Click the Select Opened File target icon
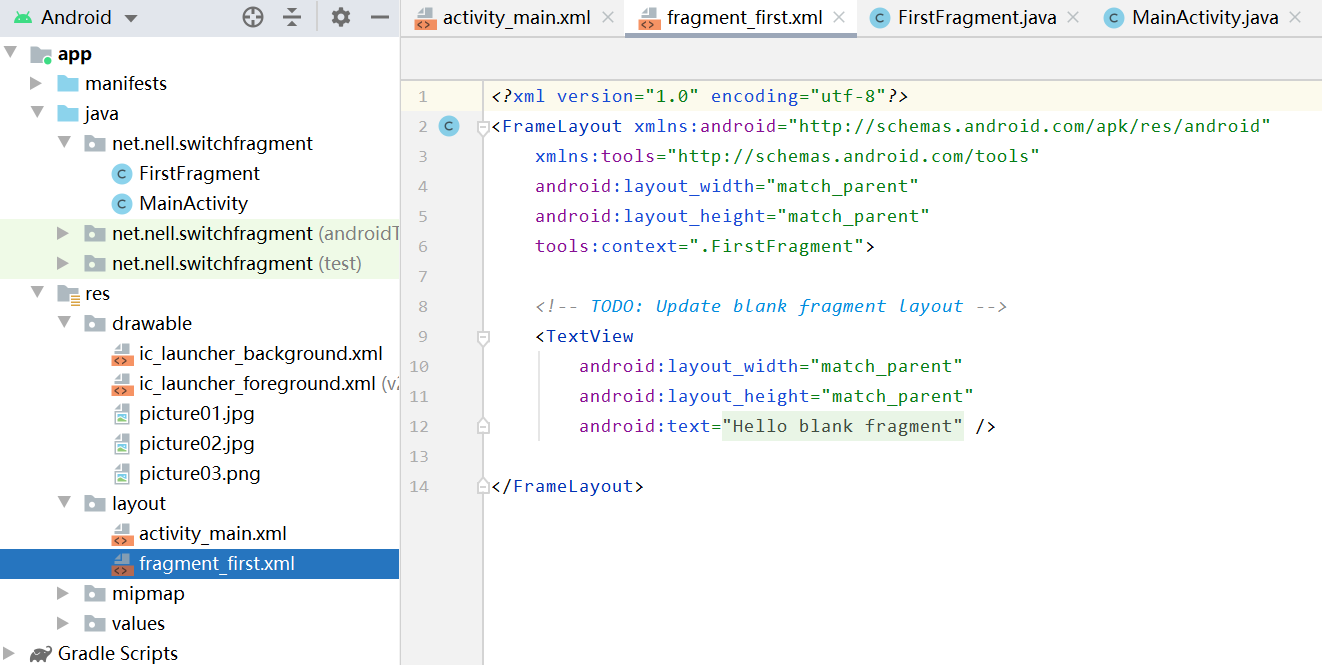The image size is (1322, 665). 253,17
